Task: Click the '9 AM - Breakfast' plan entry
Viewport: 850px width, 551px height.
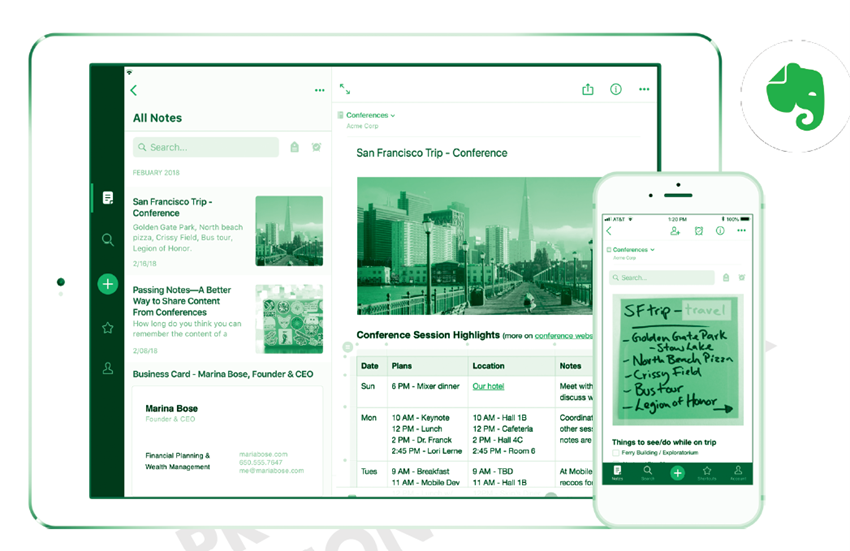Action: [x=421, y=471]
